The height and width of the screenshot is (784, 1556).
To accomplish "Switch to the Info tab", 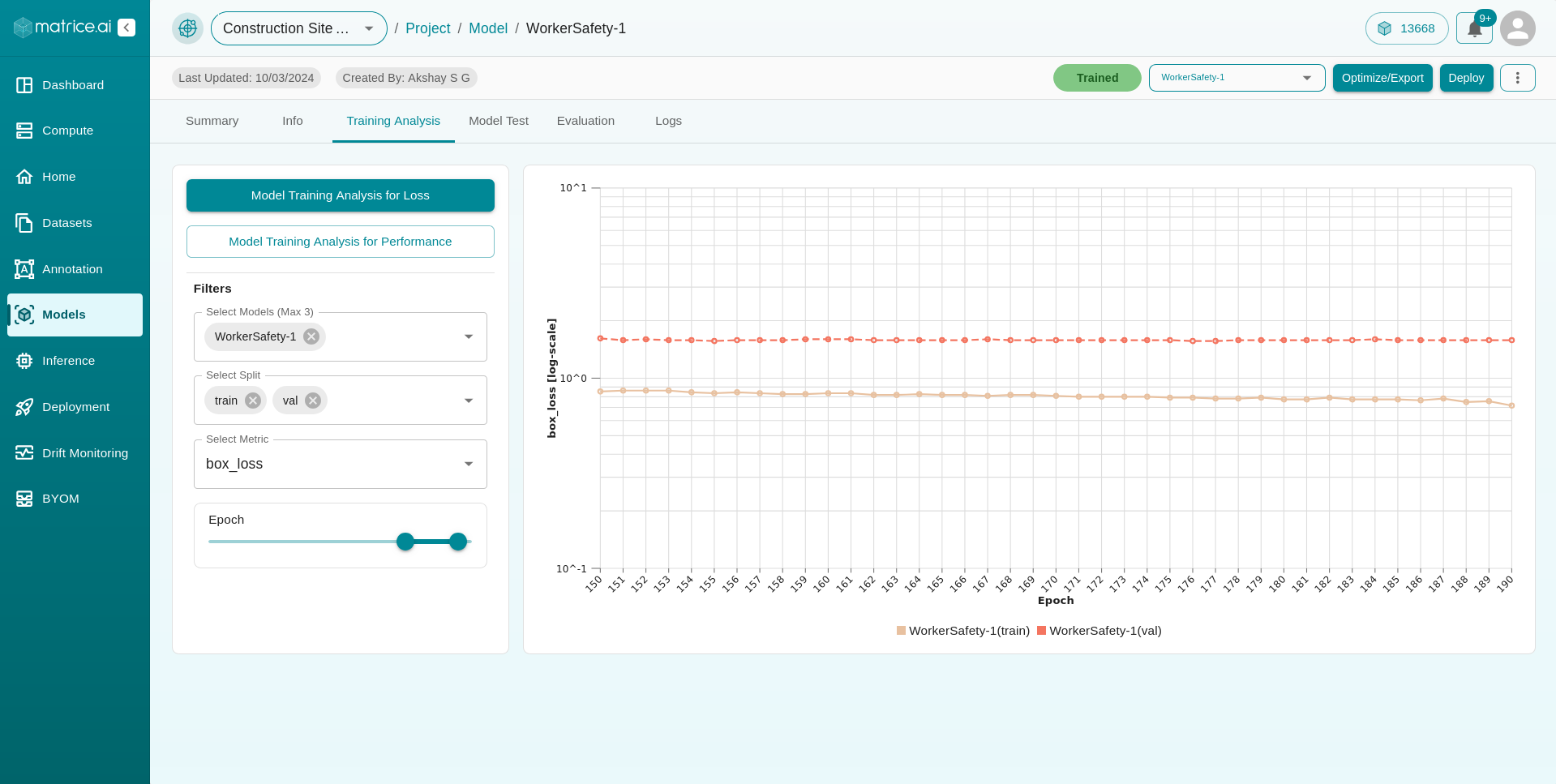I will click(293, 121).
